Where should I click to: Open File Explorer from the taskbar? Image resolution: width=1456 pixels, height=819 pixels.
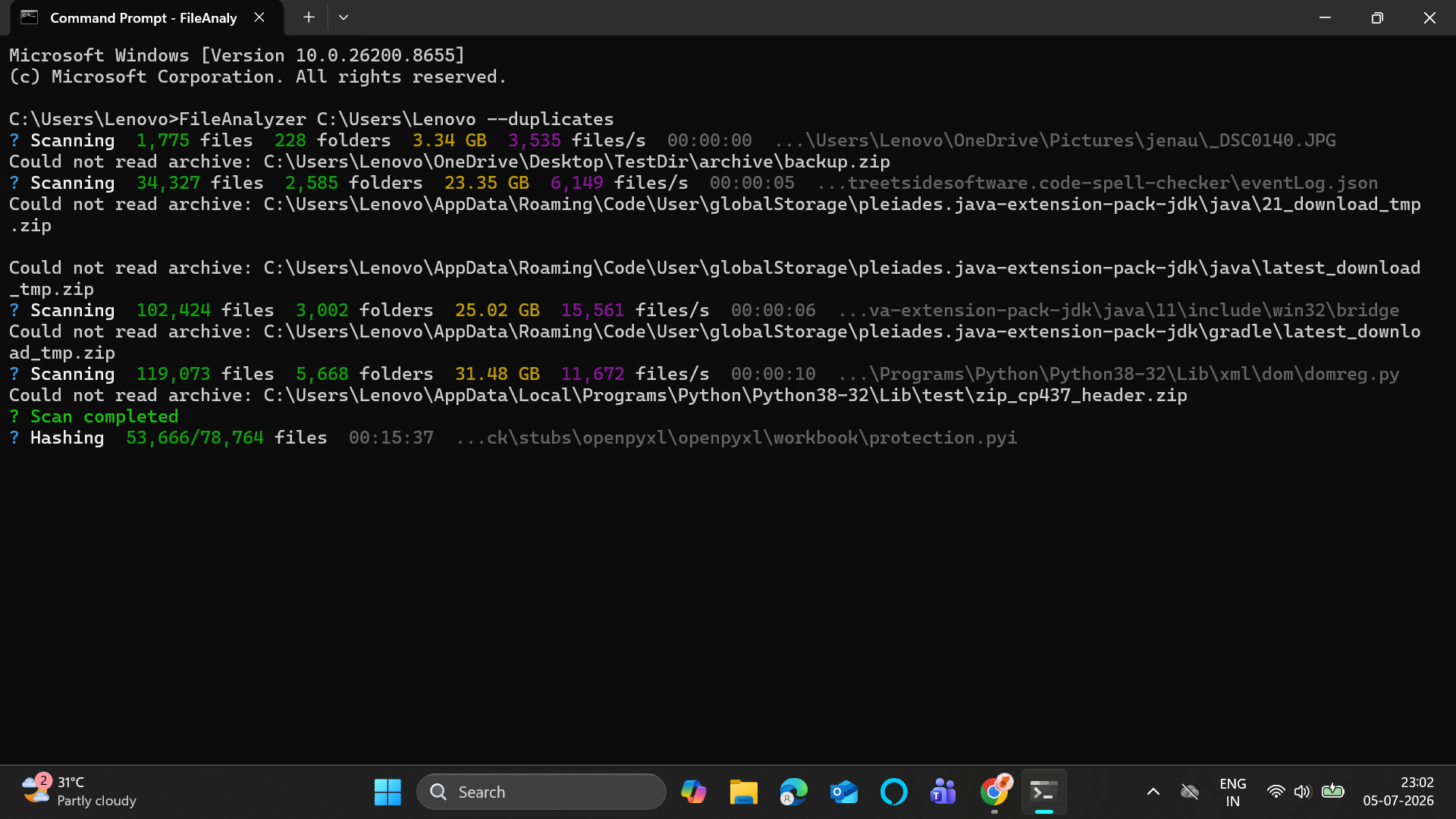(743, 792)
